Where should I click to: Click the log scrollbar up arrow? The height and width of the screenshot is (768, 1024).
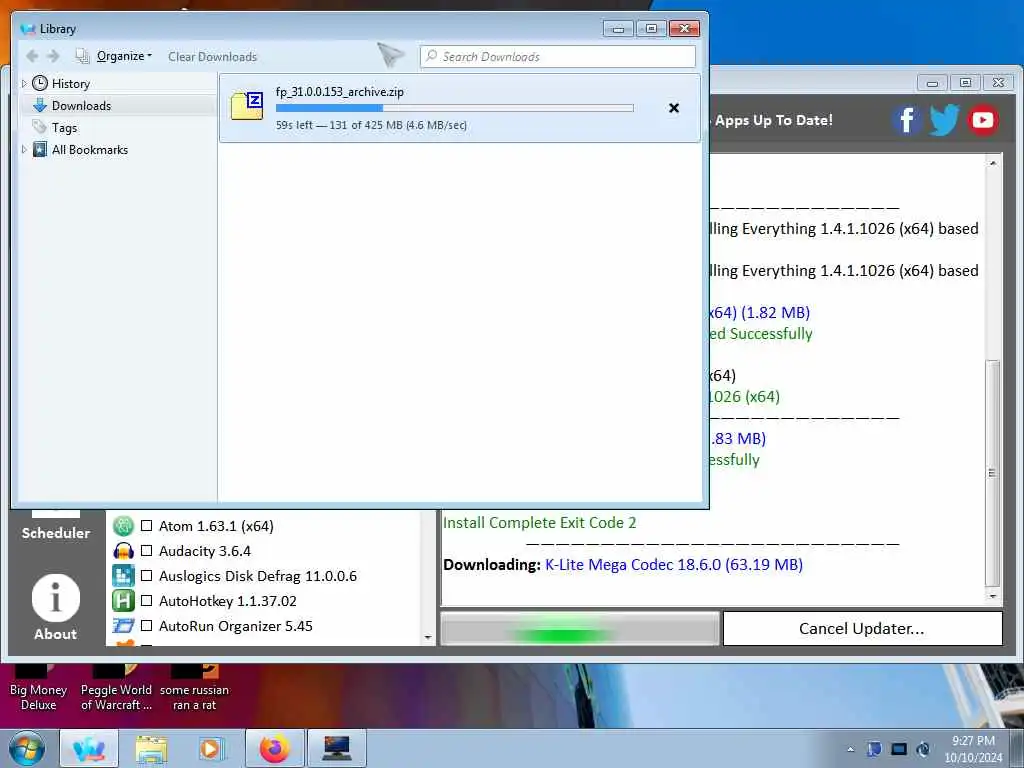point(993,163)
